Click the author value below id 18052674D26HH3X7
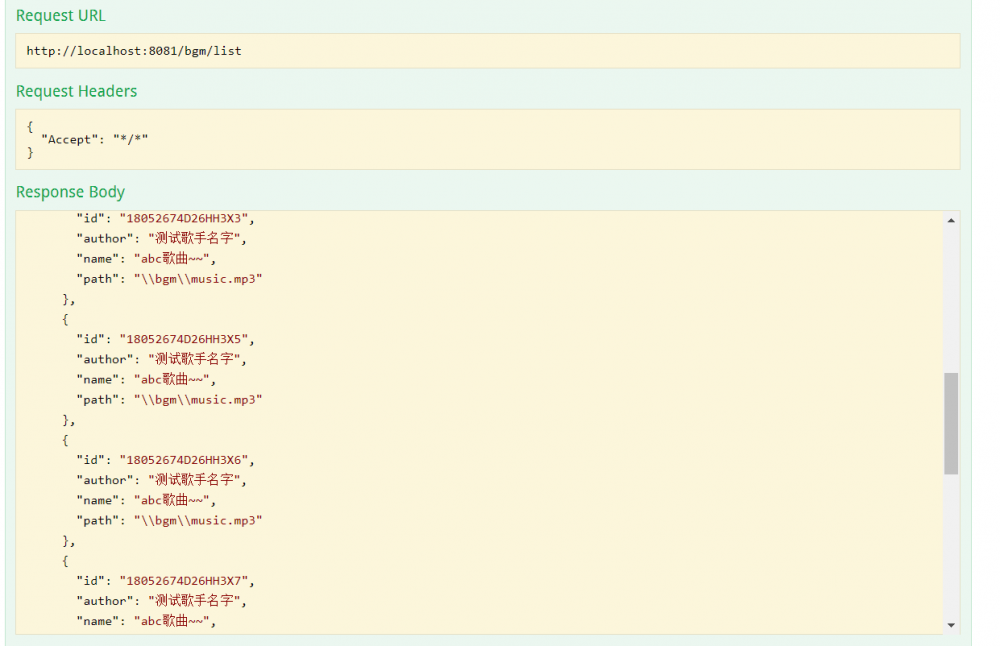 click(196, 601)
